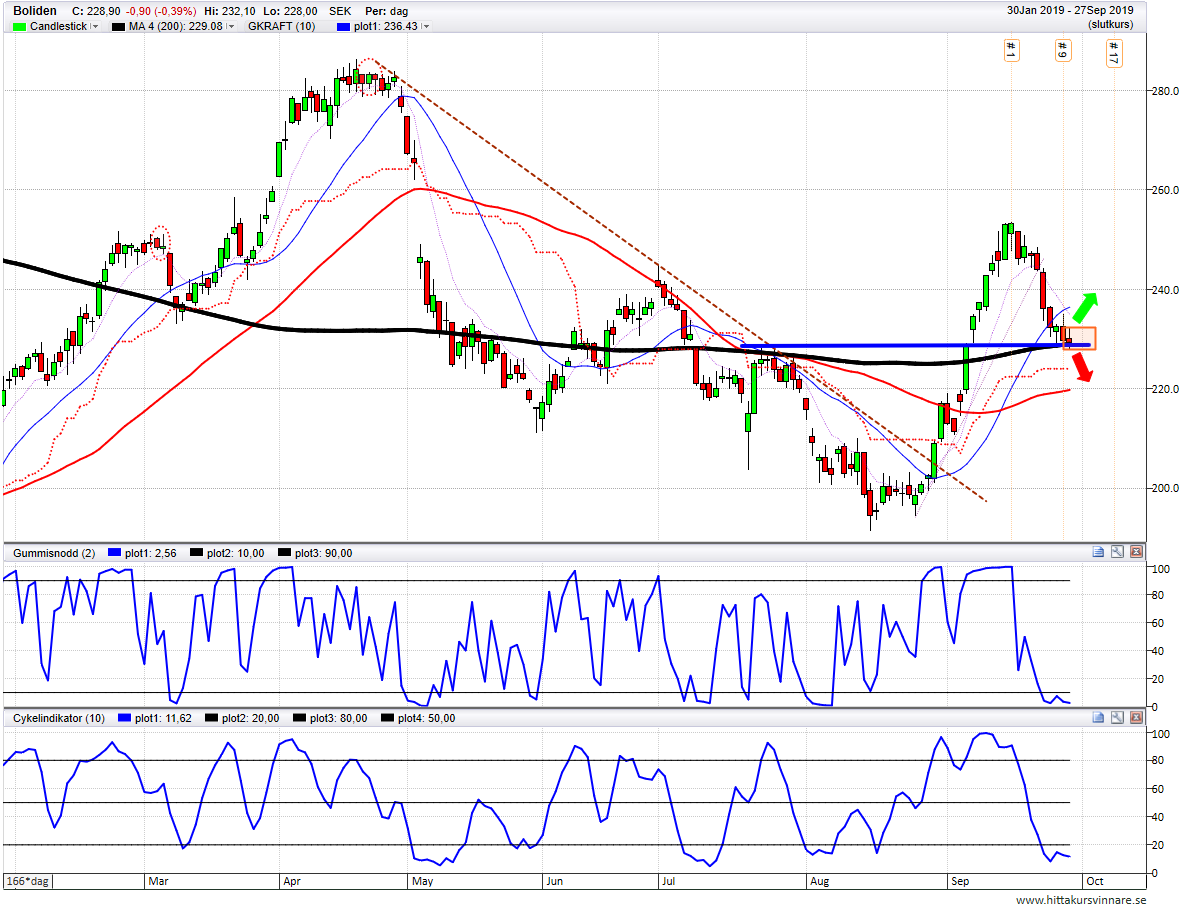Click the black Cykelindikator plot3 swatch
1191x905 pixels.
pos(300,718)
